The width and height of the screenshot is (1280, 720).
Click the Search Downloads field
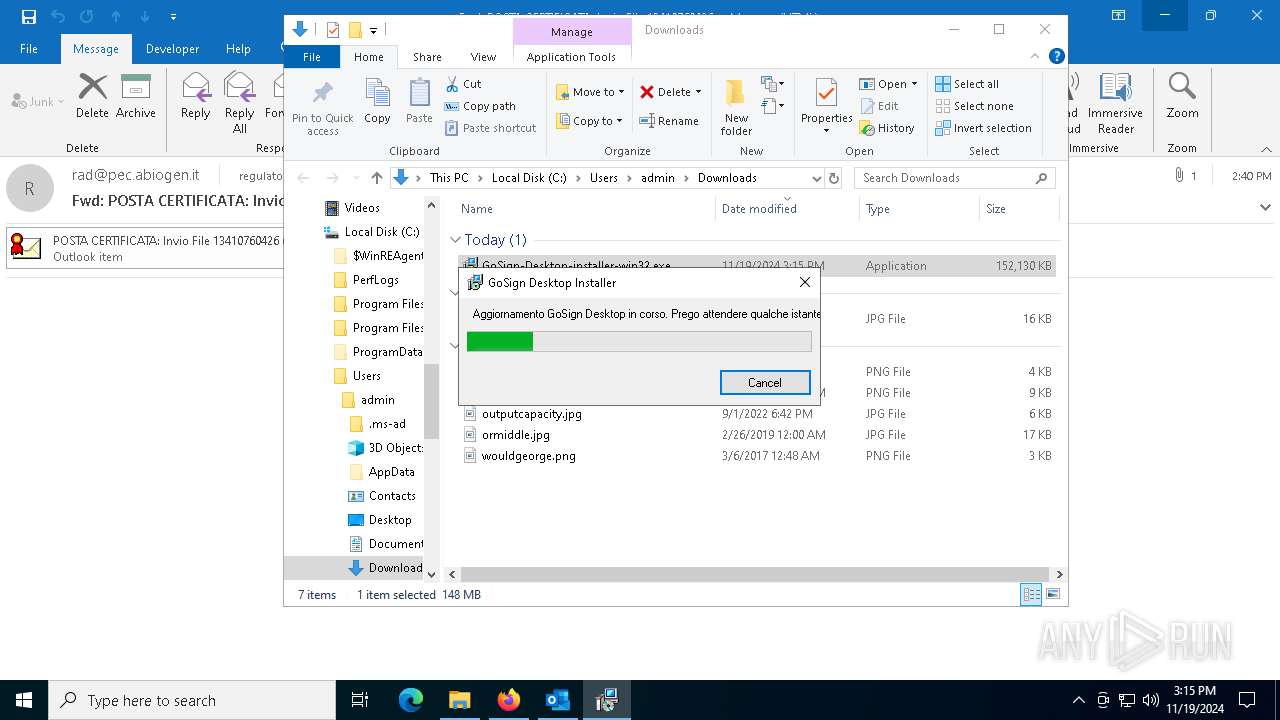point(955,178)
